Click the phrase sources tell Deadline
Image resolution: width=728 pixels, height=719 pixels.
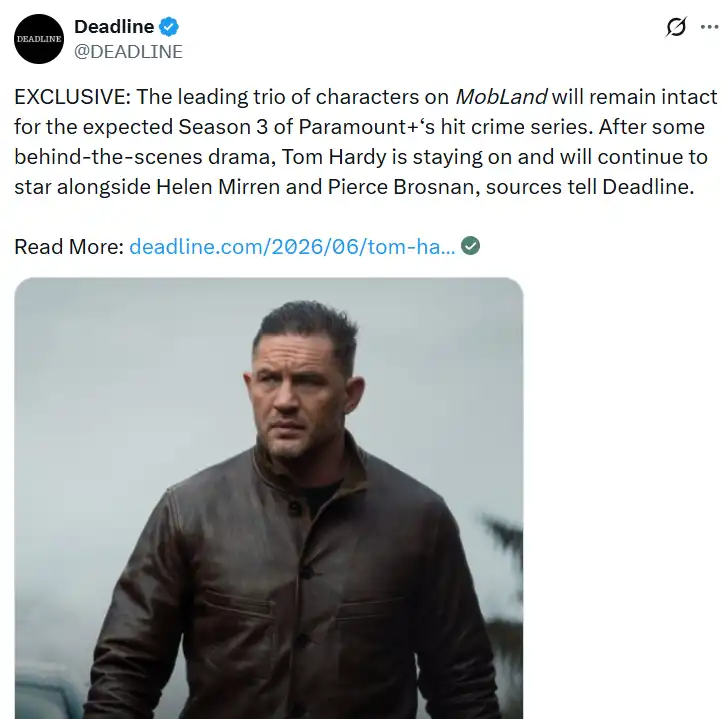click(x=590, y=187)
